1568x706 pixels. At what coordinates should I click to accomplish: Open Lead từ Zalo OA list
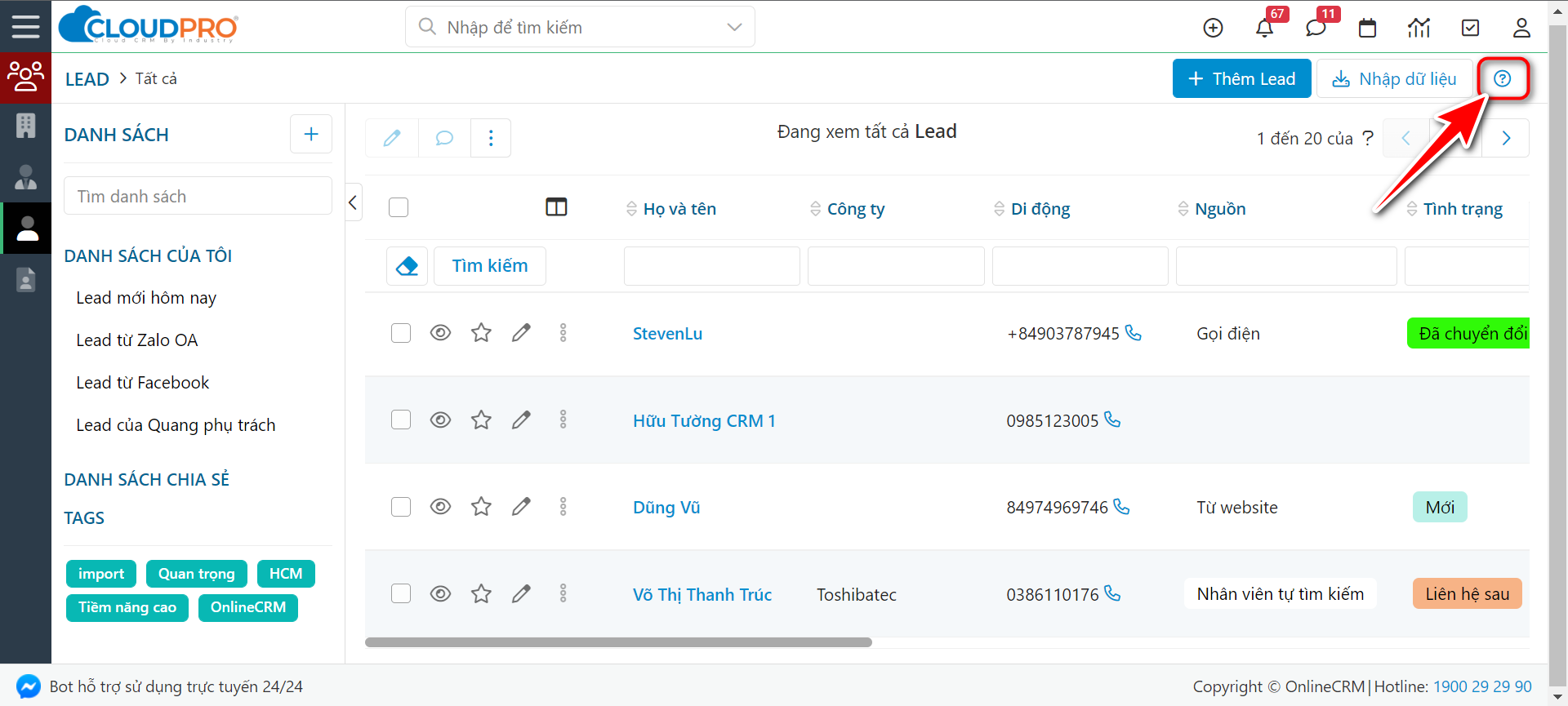point(137,340)
